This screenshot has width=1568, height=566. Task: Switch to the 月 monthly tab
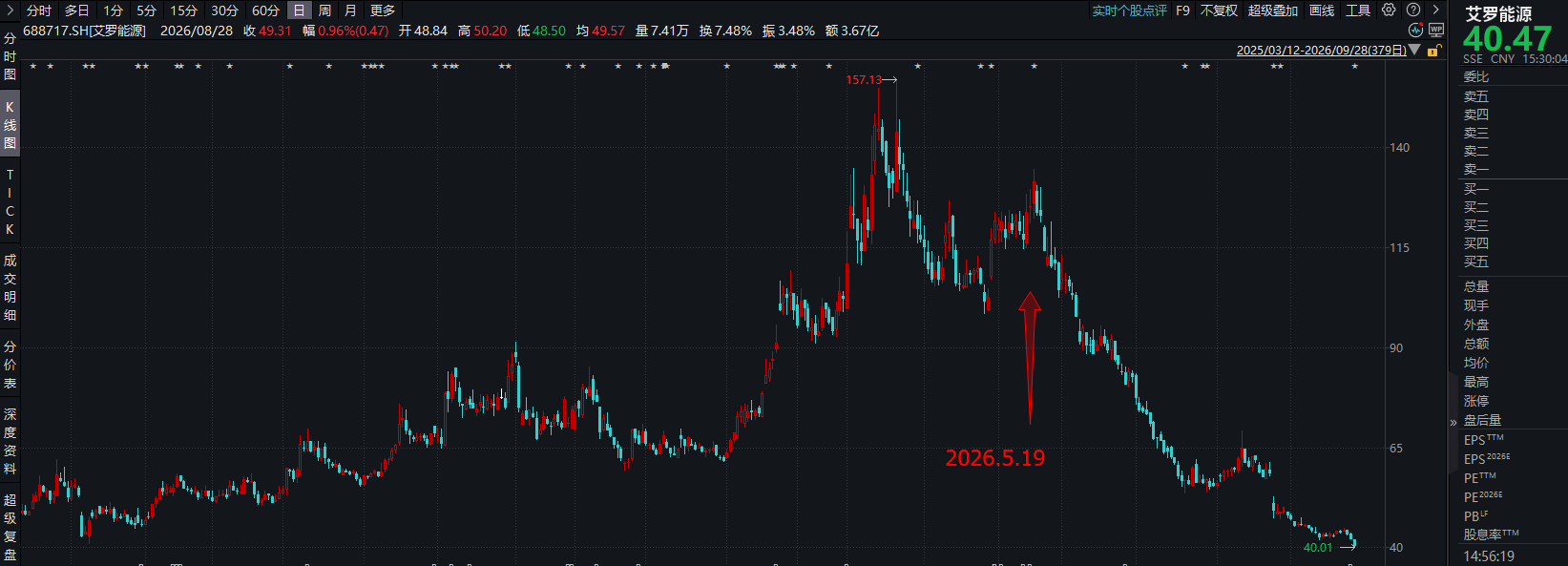[350, 10]
